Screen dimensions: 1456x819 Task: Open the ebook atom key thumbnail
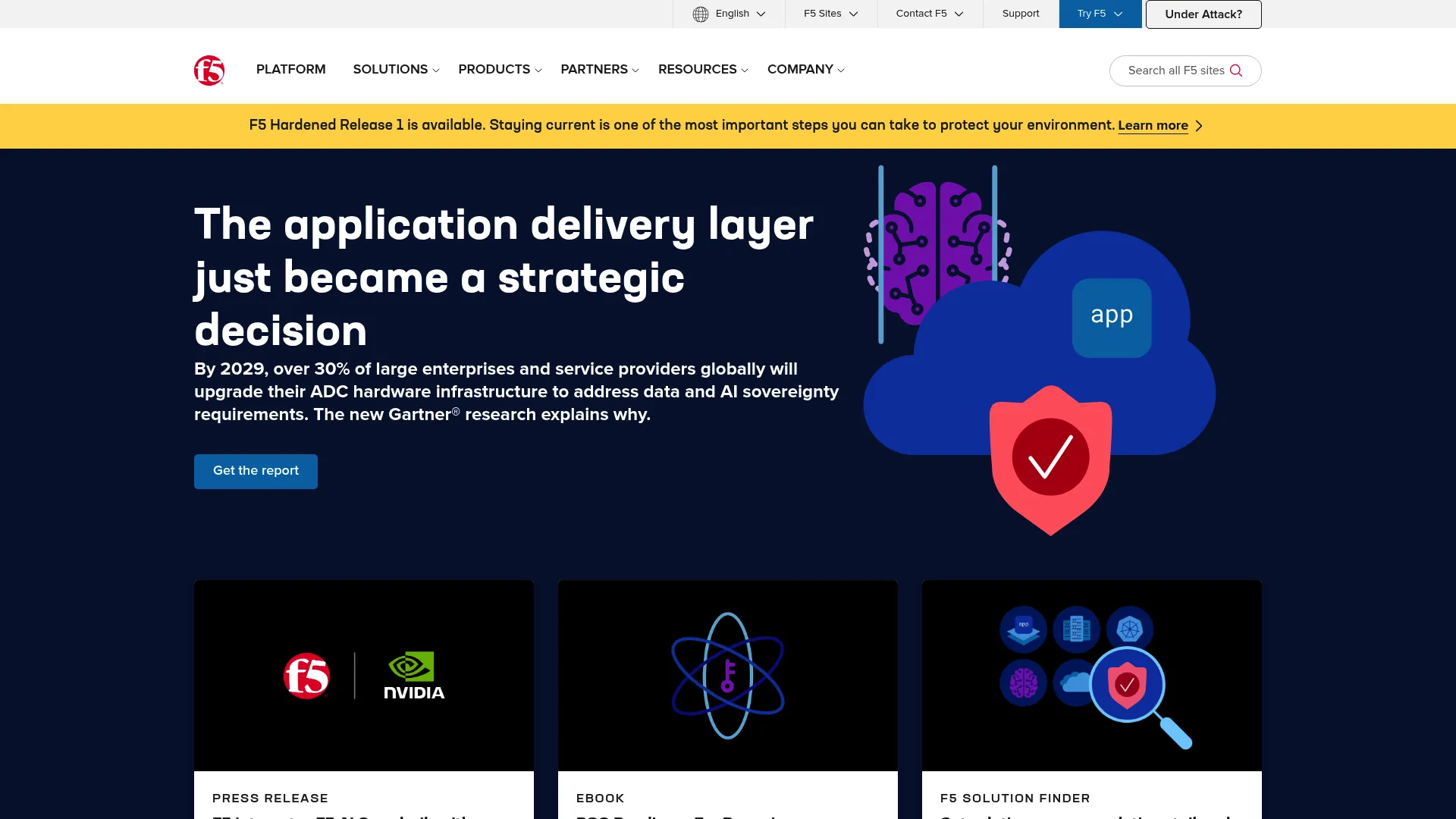pos(728,676)
